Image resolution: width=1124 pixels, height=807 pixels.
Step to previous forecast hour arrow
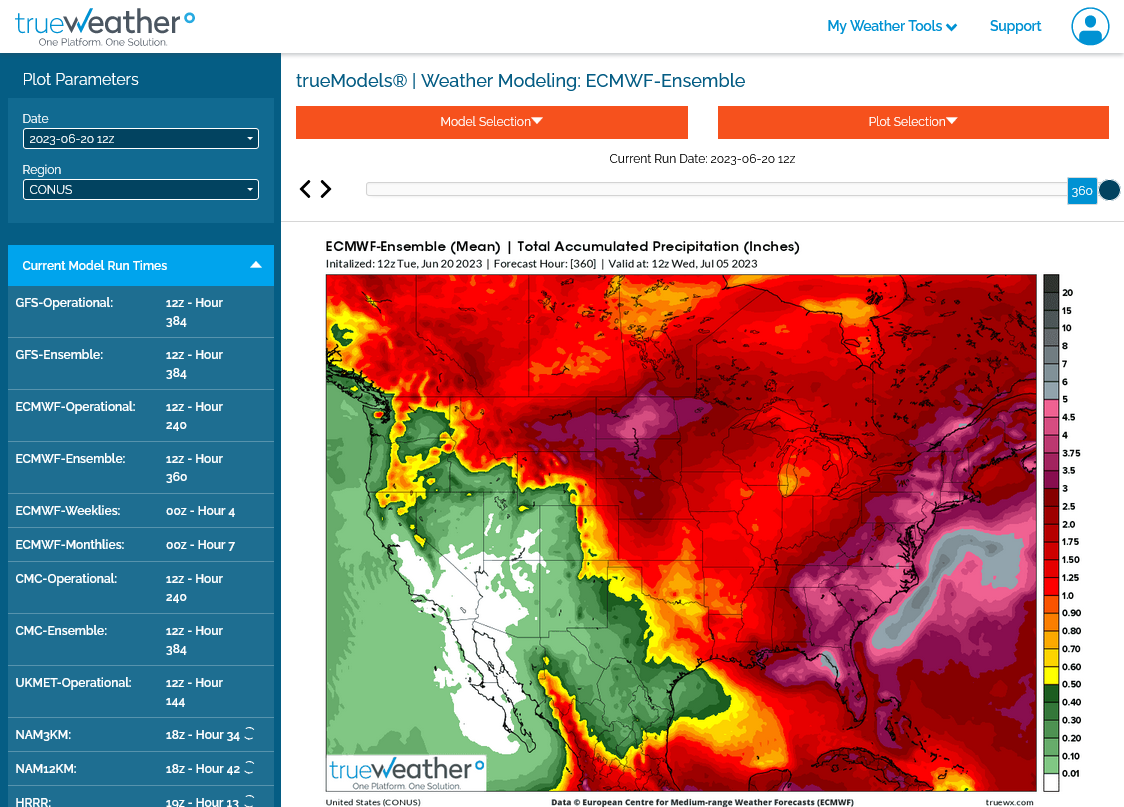(x=305, y=189)
